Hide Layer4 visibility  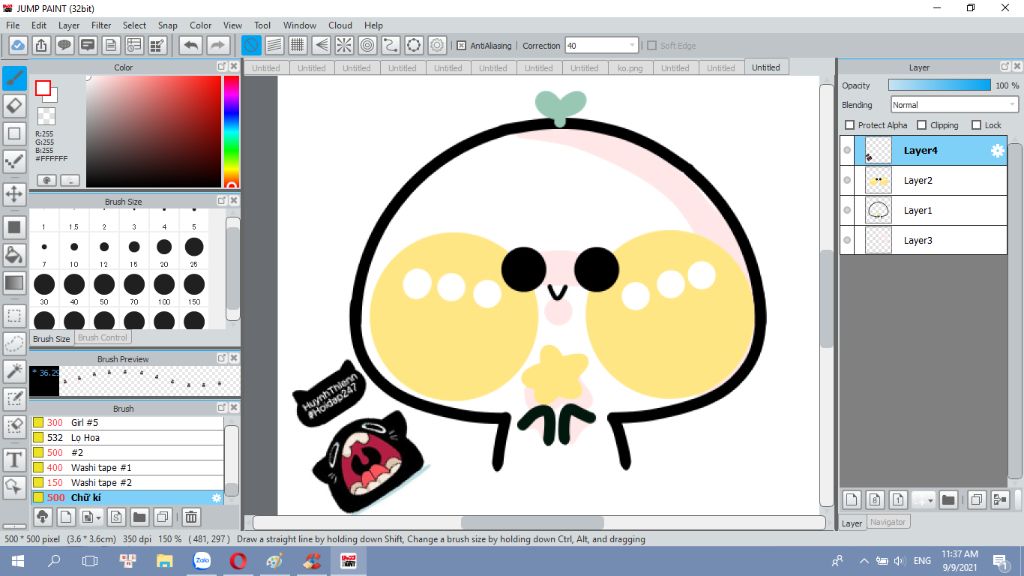847,150
